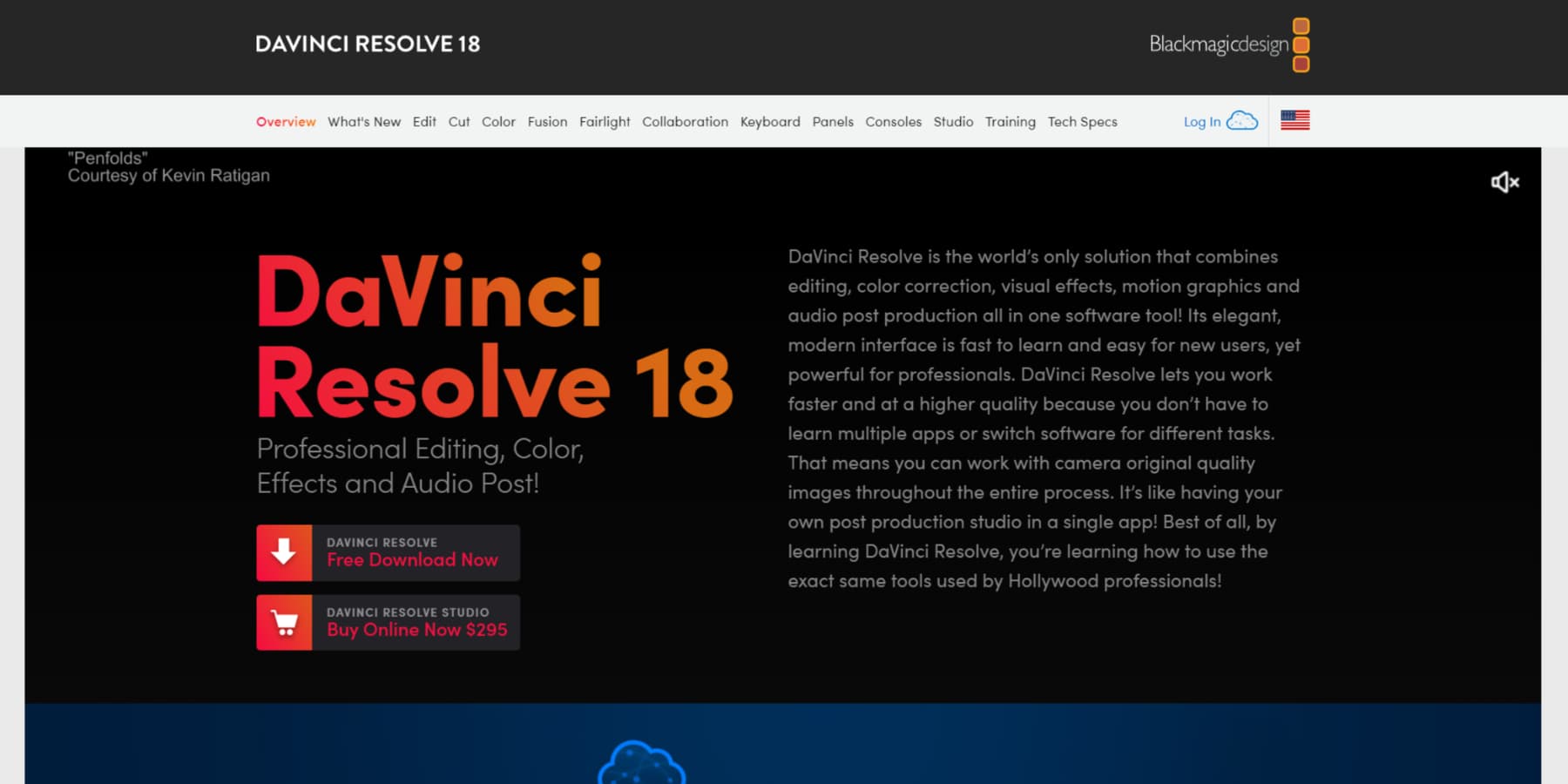Open the What's New section
Viewport: 1568px width, 784px height.
(364, 122)
